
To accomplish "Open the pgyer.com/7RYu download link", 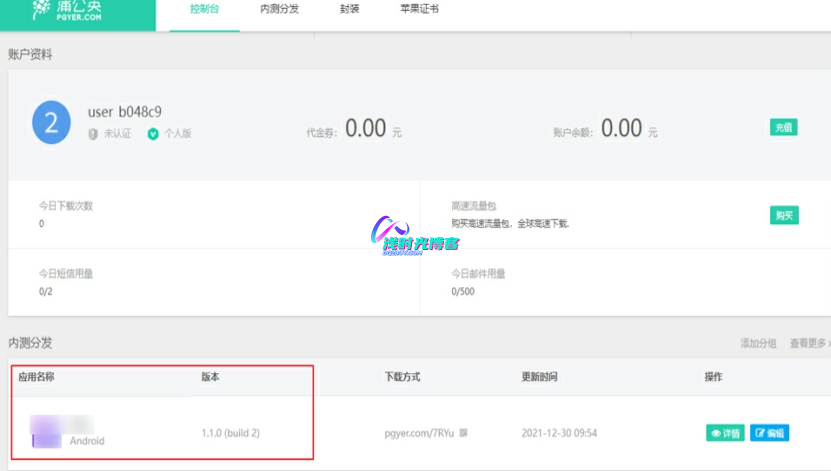I will coord(420,433).
